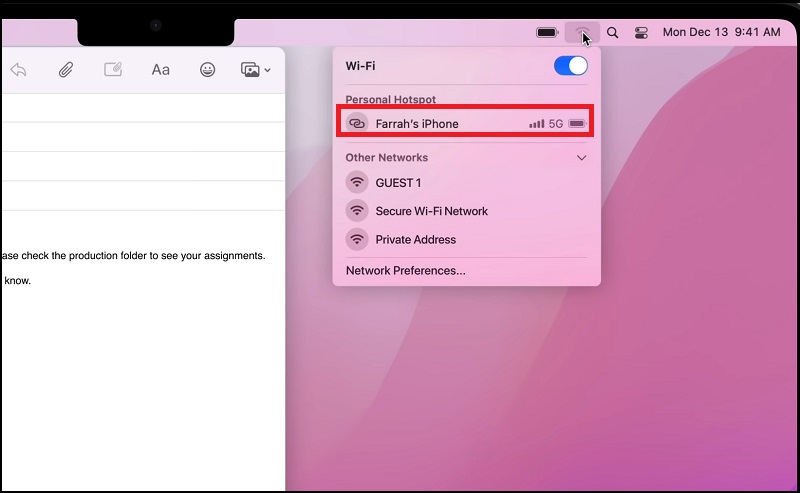Screen dimensions: 800x493
Task: Click the Wi-Fi title in the panel
Action: click(x=360, y=66)
